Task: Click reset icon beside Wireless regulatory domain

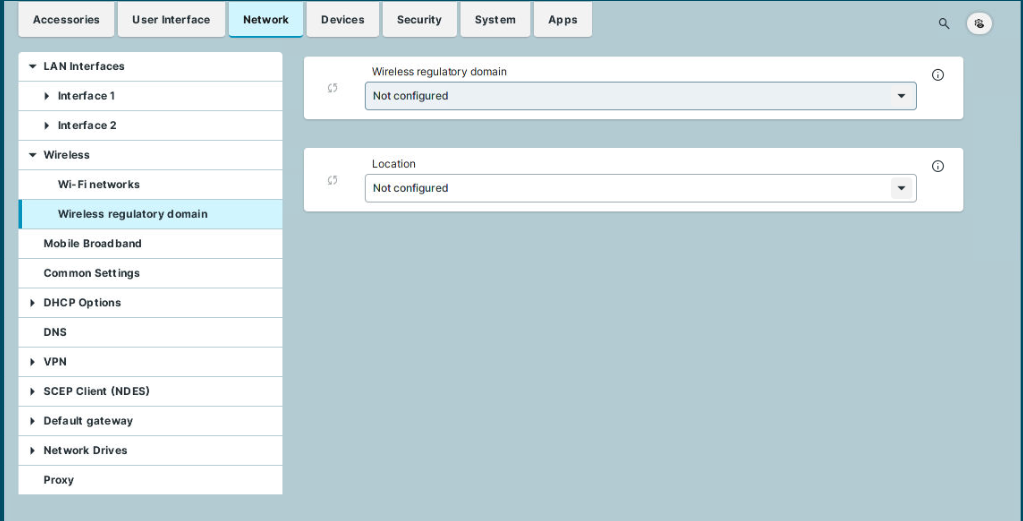Action: 333,88
